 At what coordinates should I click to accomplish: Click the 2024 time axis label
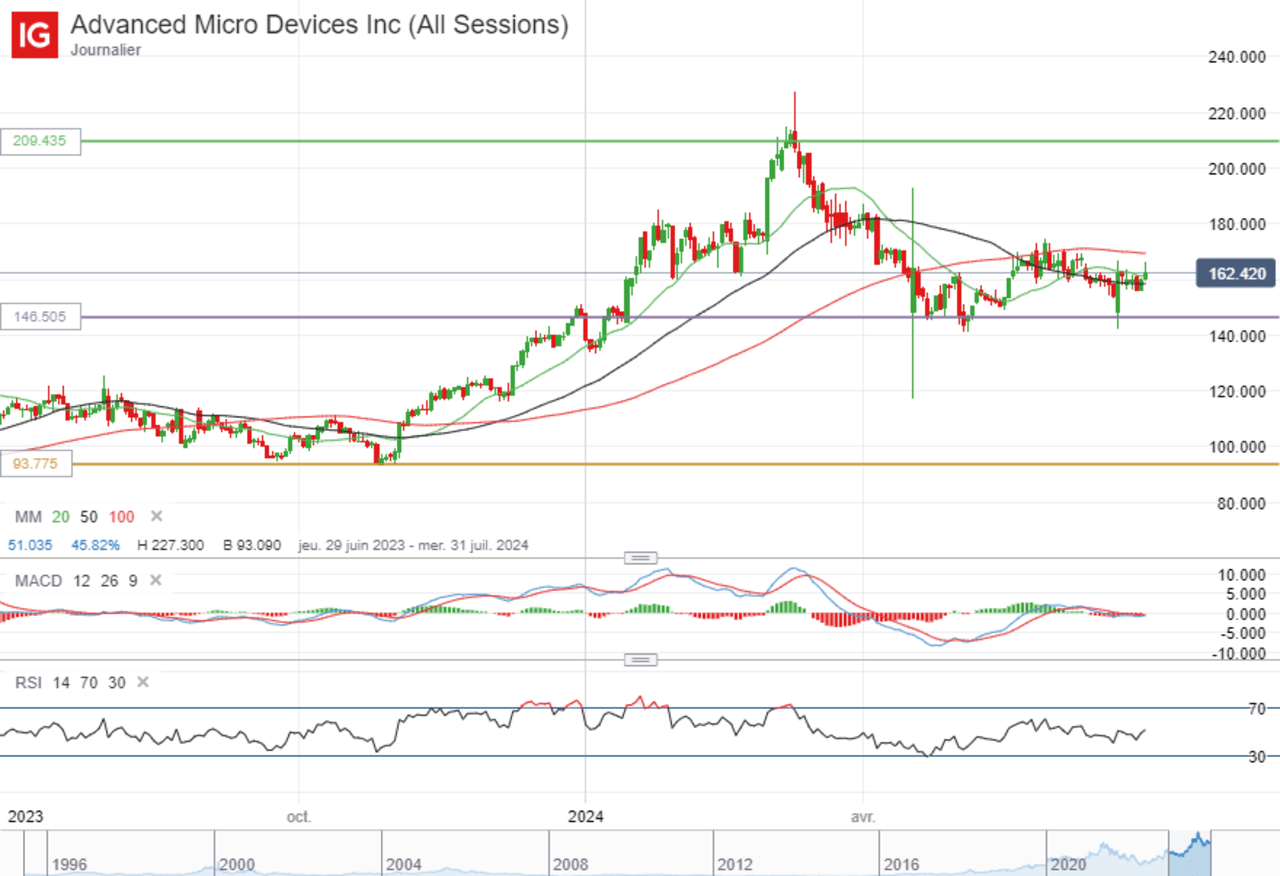pyautogui.click(x=585, y=816)
